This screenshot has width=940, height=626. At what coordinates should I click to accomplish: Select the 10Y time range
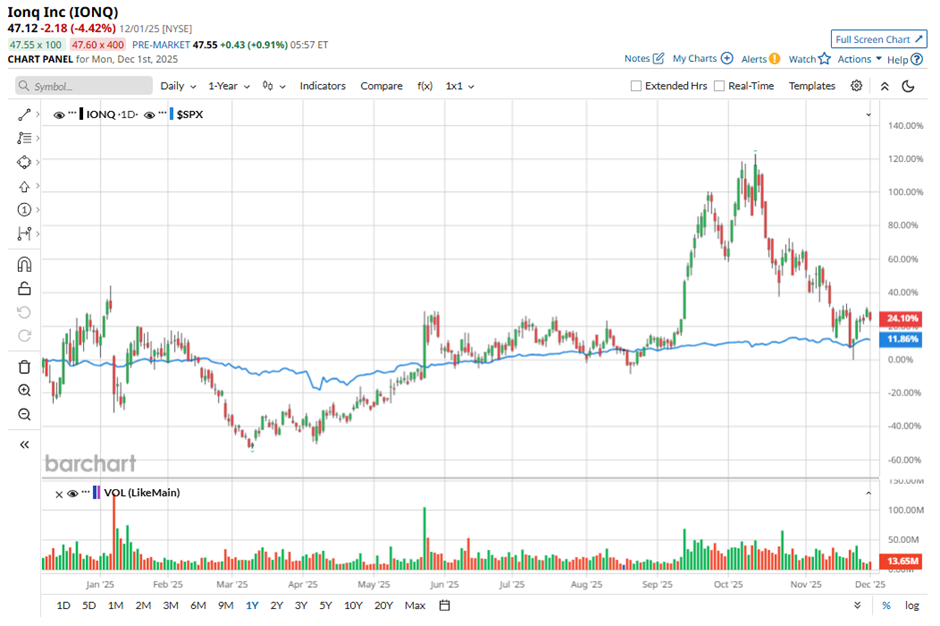353,606
